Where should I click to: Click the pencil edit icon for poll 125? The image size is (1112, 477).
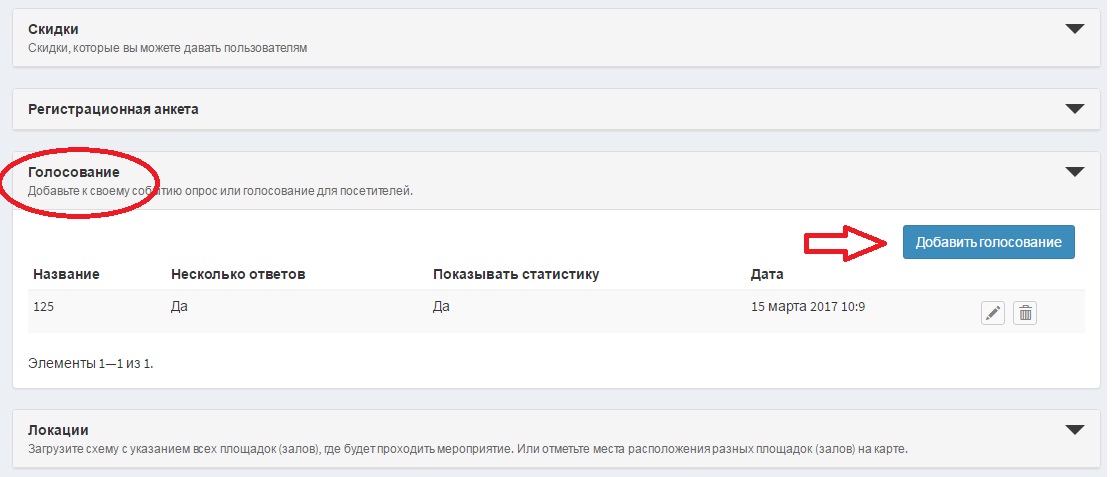point(992,313)
